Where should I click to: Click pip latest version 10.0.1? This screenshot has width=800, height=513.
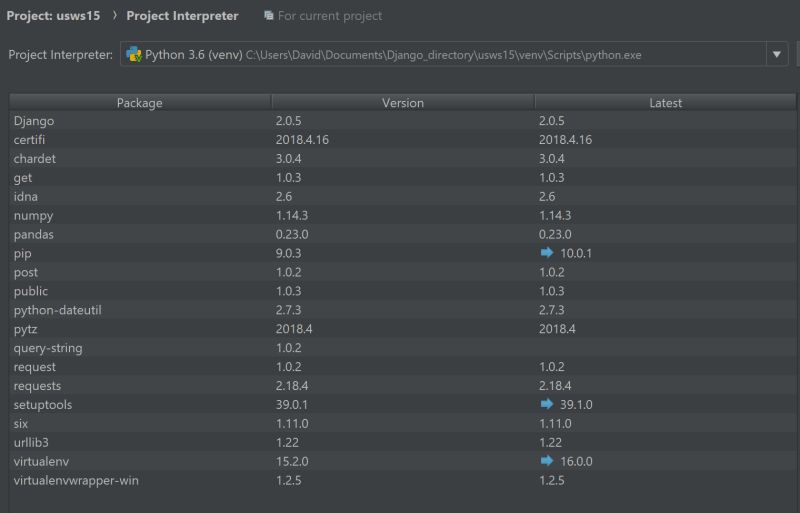click(x=576, y=253)
